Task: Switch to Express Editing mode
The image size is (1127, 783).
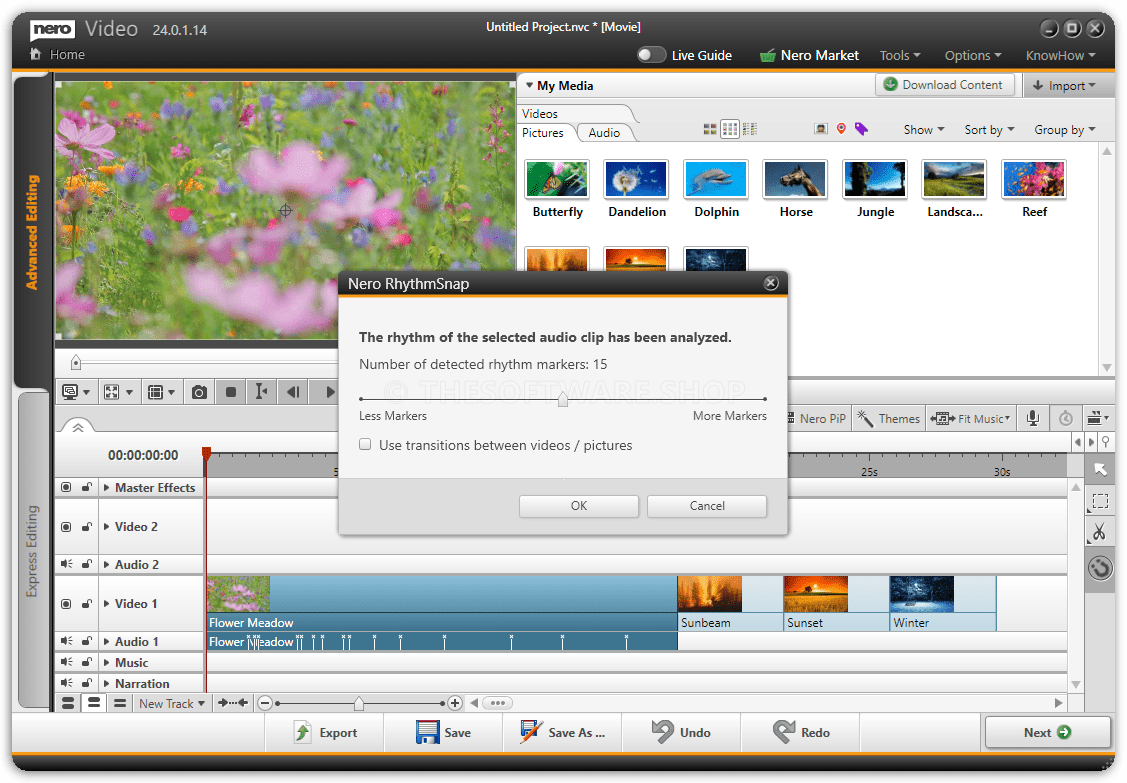Action: tap(32, 550)
